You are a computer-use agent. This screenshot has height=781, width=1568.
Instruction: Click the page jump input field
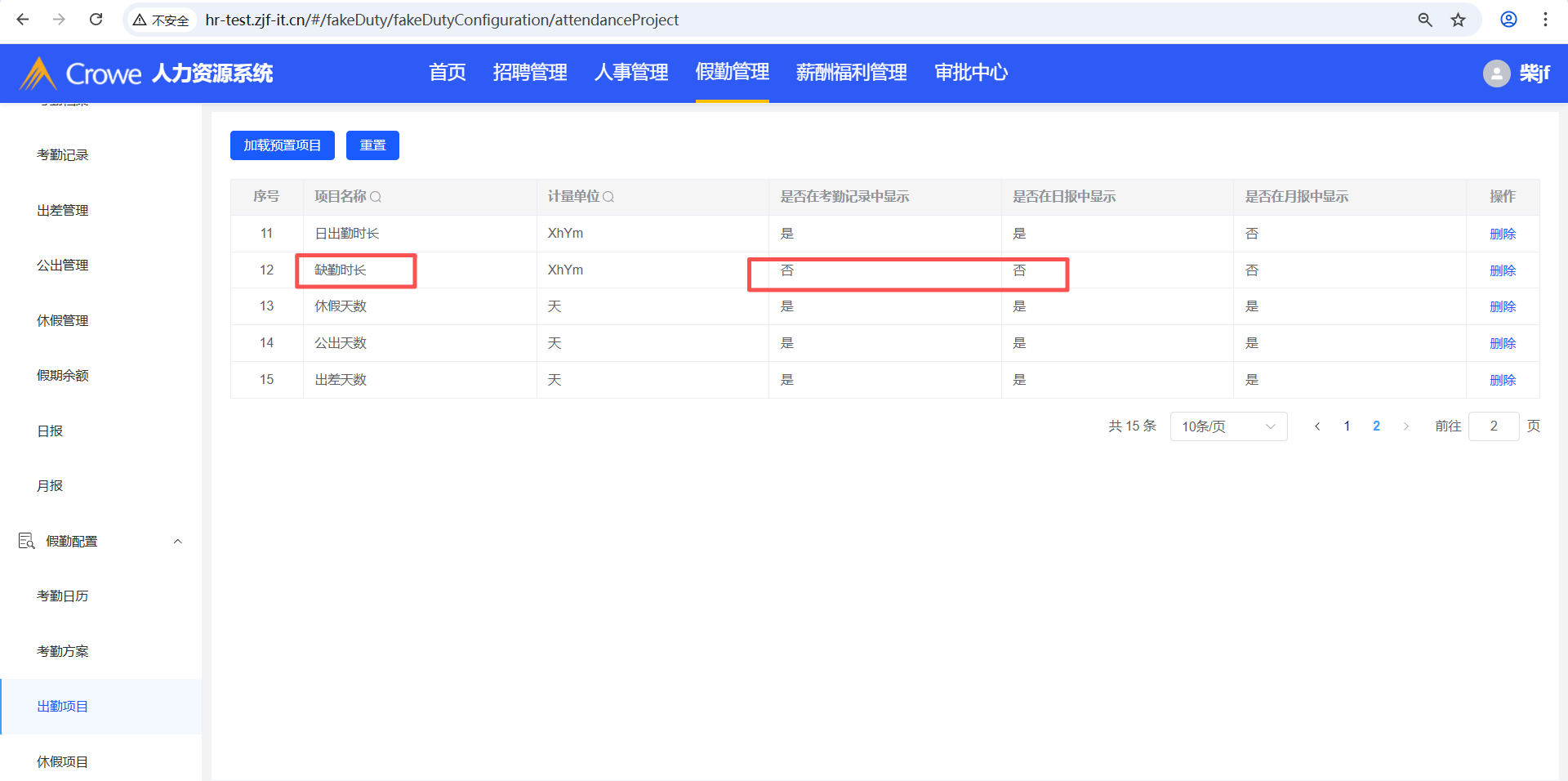[x=1493, y=426]
